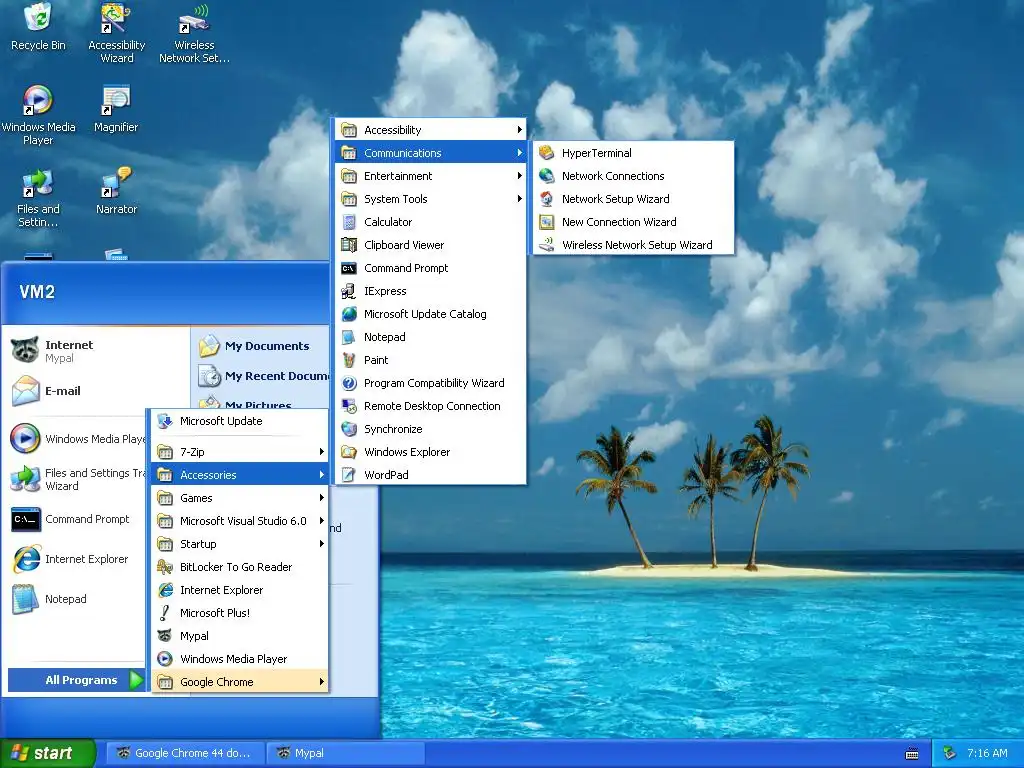The image size is (1024, 768).
Task: Click the Narrator desktop shortcut
Action: (x=116, y=191)
